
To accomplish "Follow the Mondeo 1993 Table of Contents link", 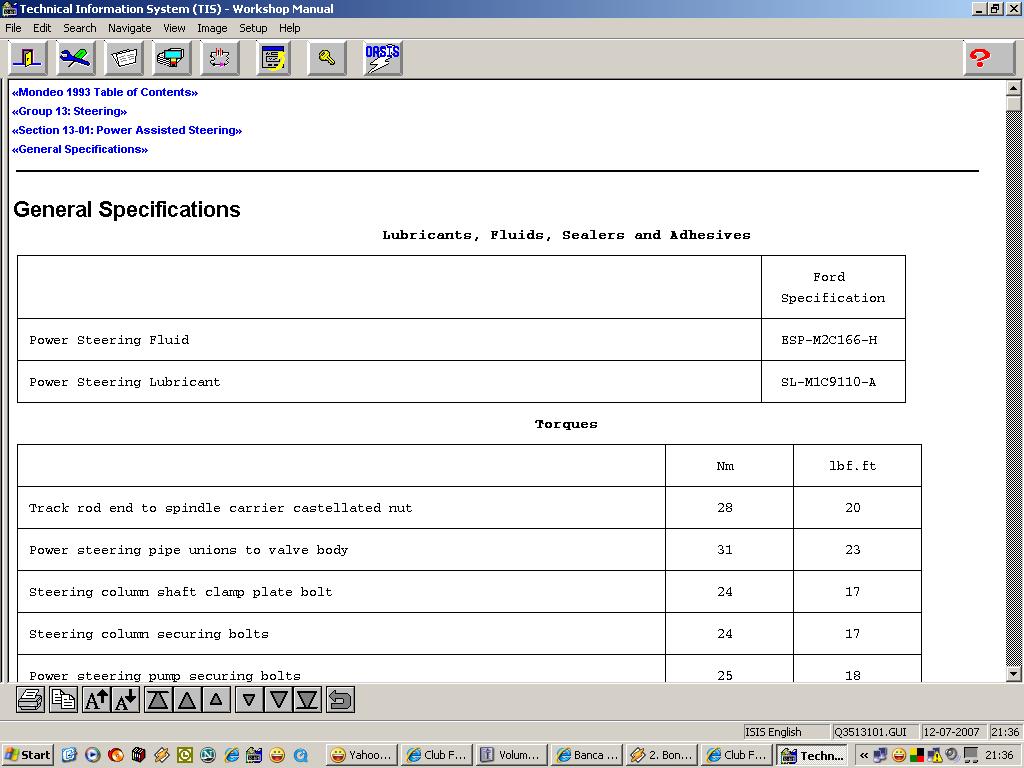I will click(104, 92).
